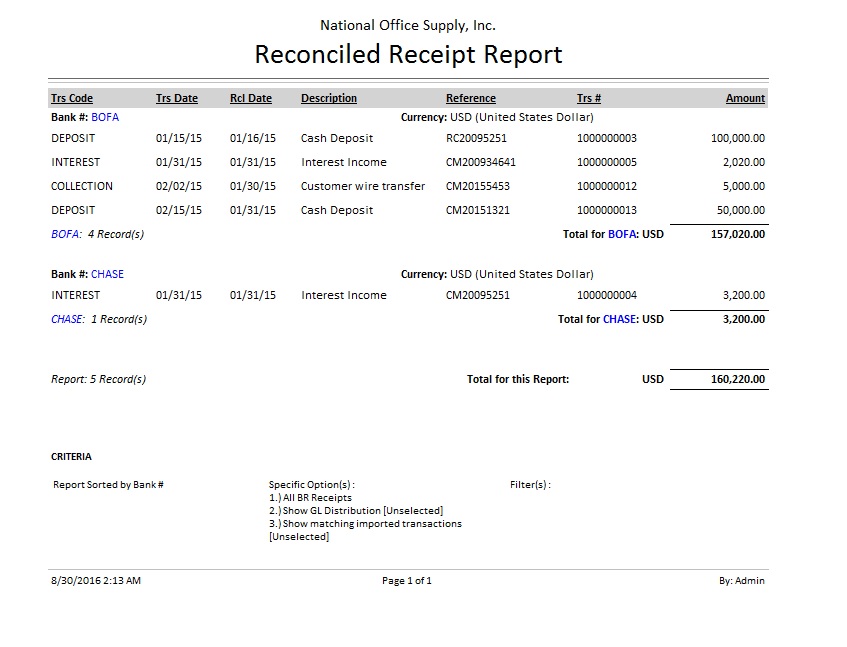Click the Page 1 of 1 footer
The image size is (847, 647).
(x=407, y=580)
